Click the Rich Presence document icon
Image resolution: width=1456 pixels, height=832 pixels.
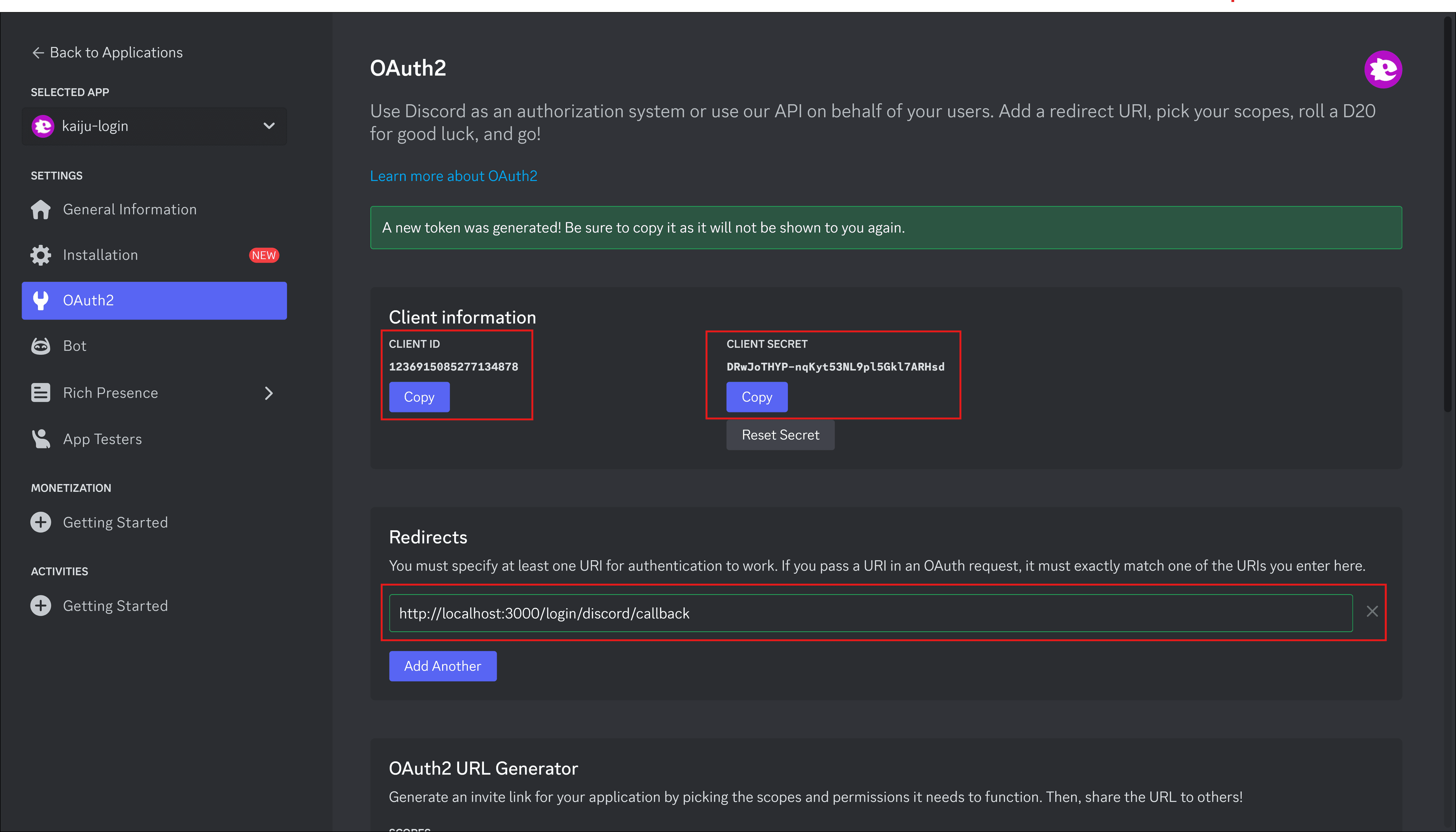point(41,393)
